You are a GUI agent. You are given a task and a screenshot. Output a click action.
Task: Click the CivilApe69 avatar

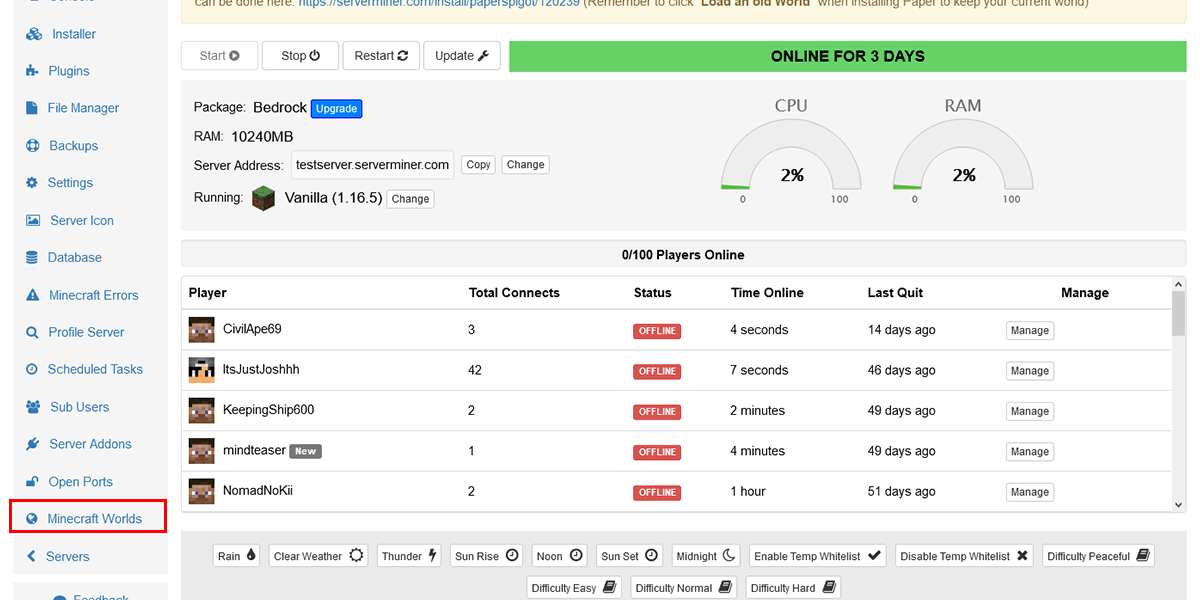tap(202, 330)
